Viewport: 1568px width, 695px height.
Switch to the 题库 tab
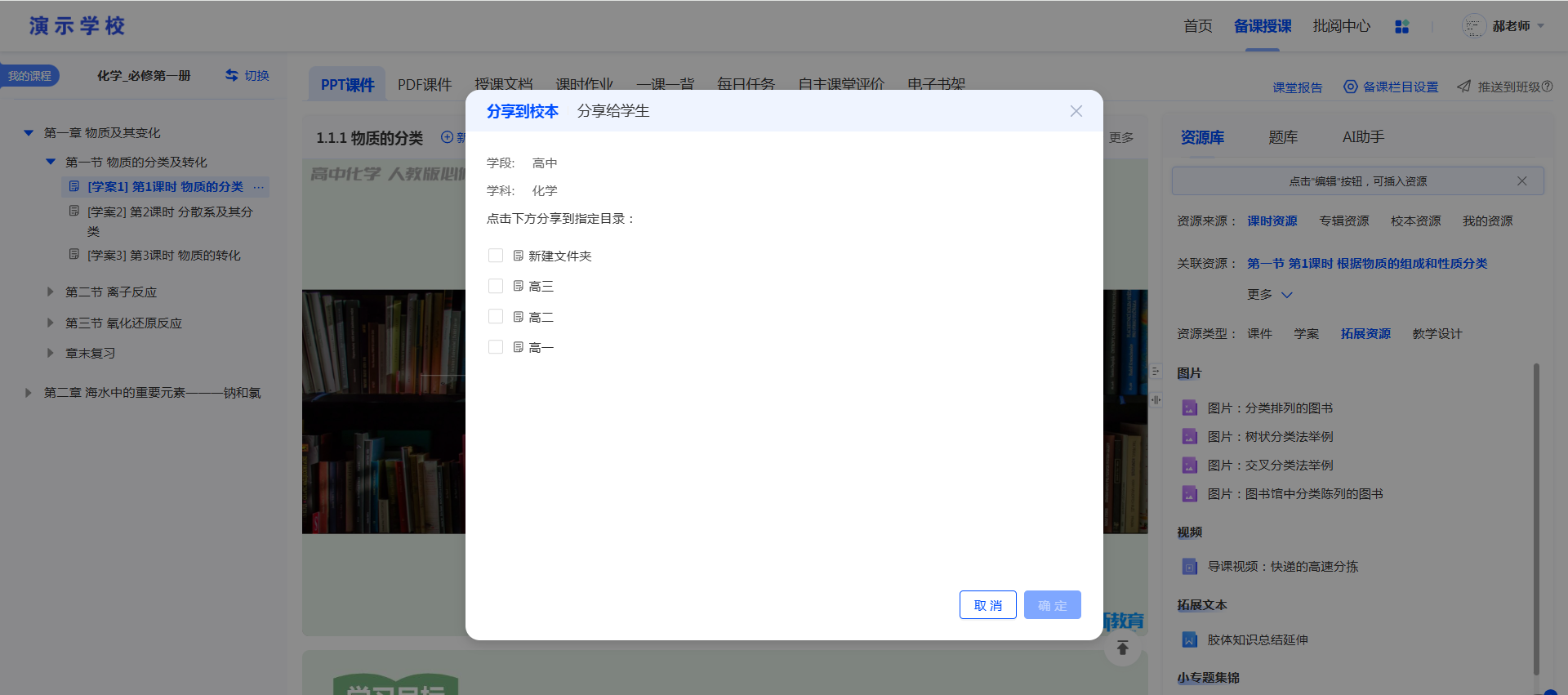(1283, 137)
